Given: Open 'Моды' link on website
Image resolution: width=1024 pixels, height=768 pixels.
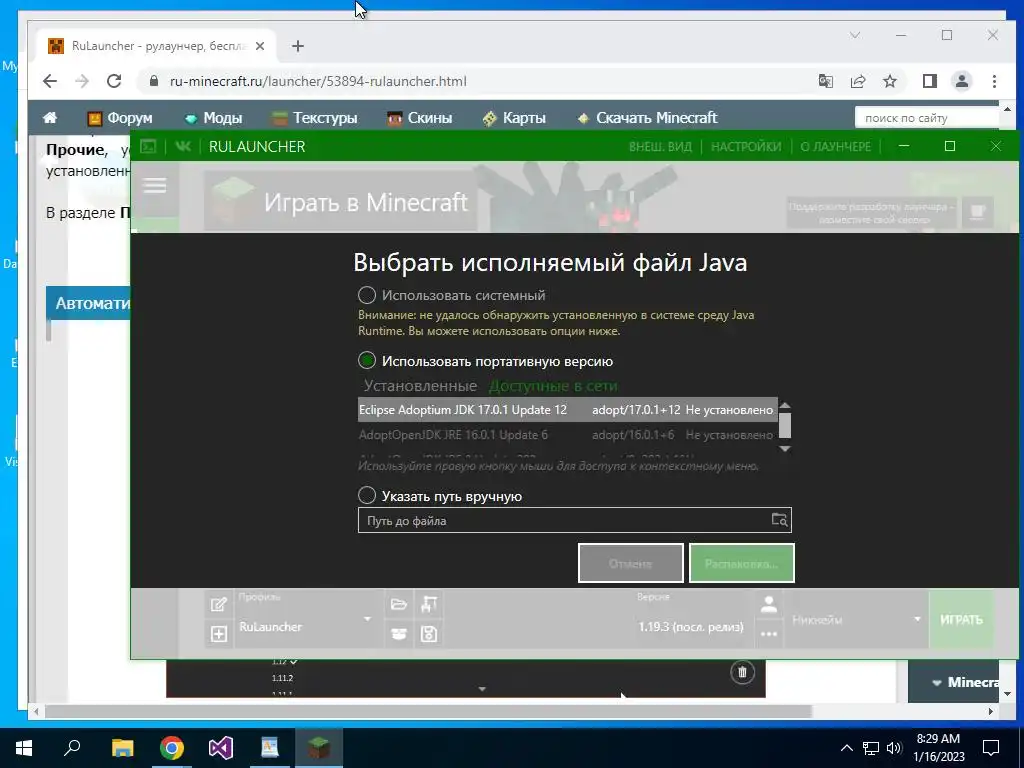Looking at the screenshot, I should tap(214, 118).
